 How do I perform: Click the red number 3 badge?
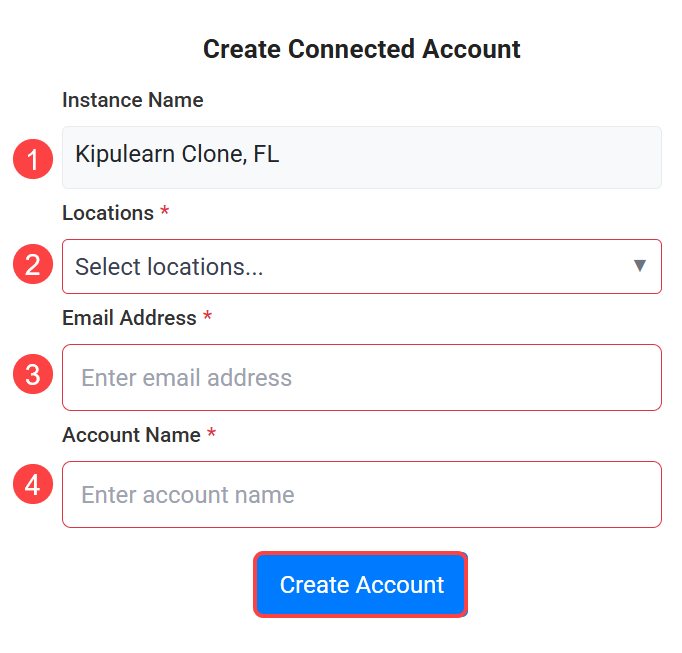[x=33, y=375]
